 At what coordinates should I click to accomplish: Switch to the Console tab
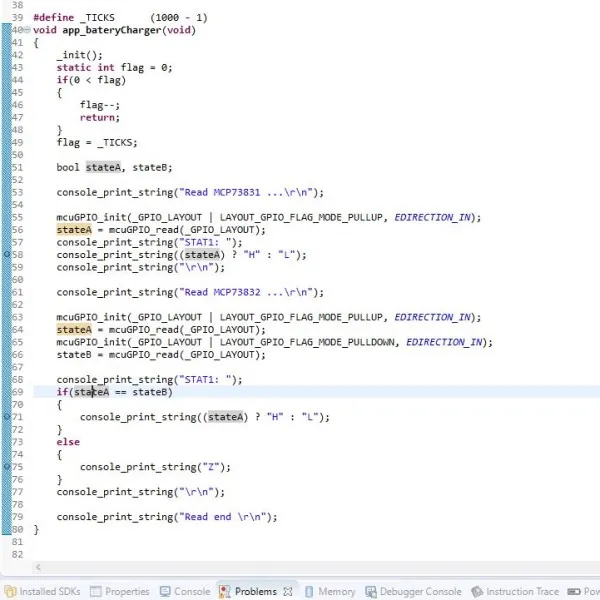coord(185,592)
